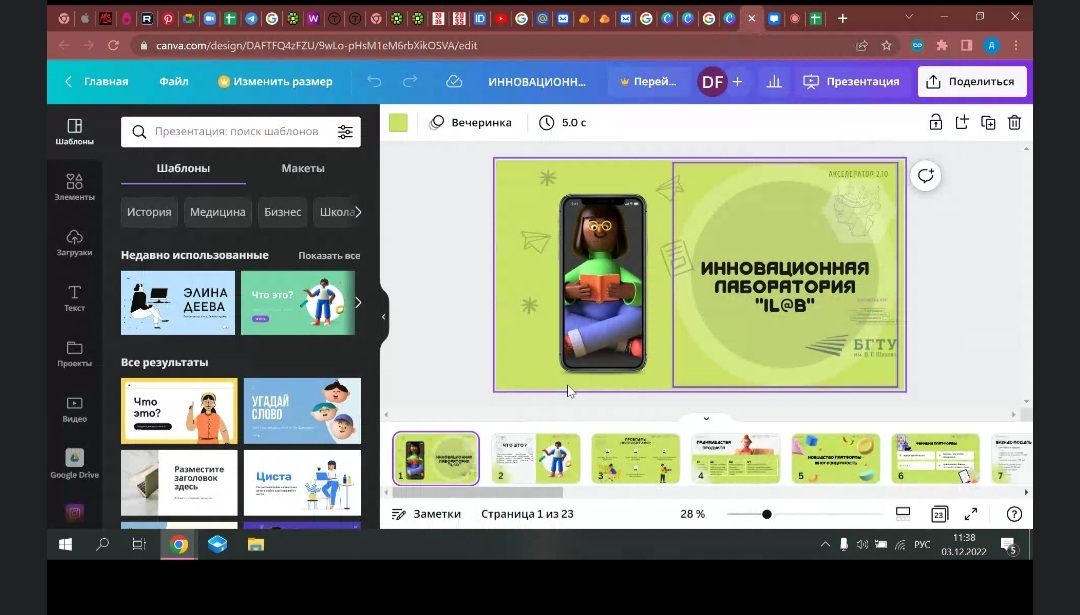
Task: Enter fullscreen with the expand arrows icon
Action: point(970,514)
